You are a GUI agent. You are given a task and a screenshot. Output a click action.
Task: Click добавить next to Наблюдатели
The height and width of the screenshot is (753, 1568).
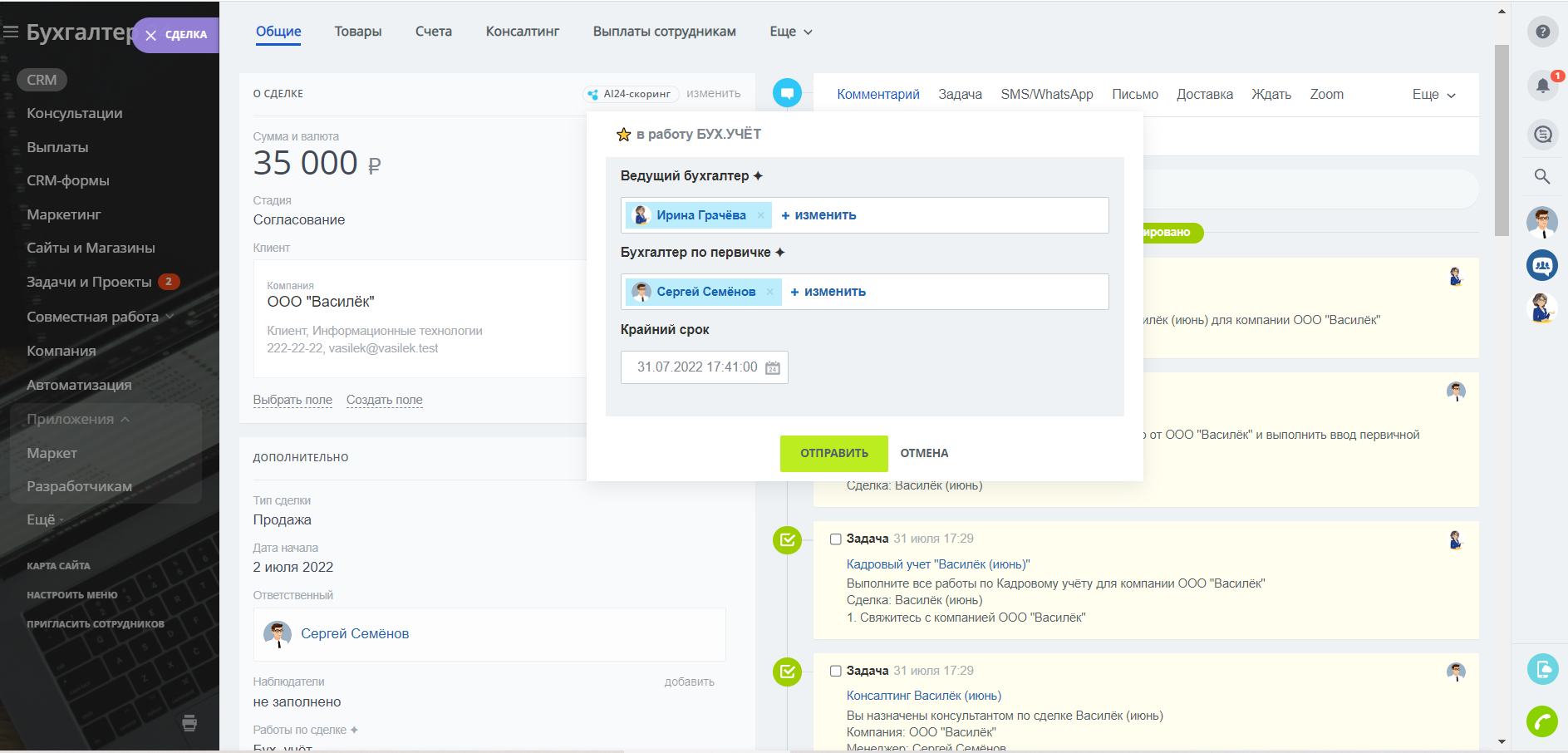690,682
